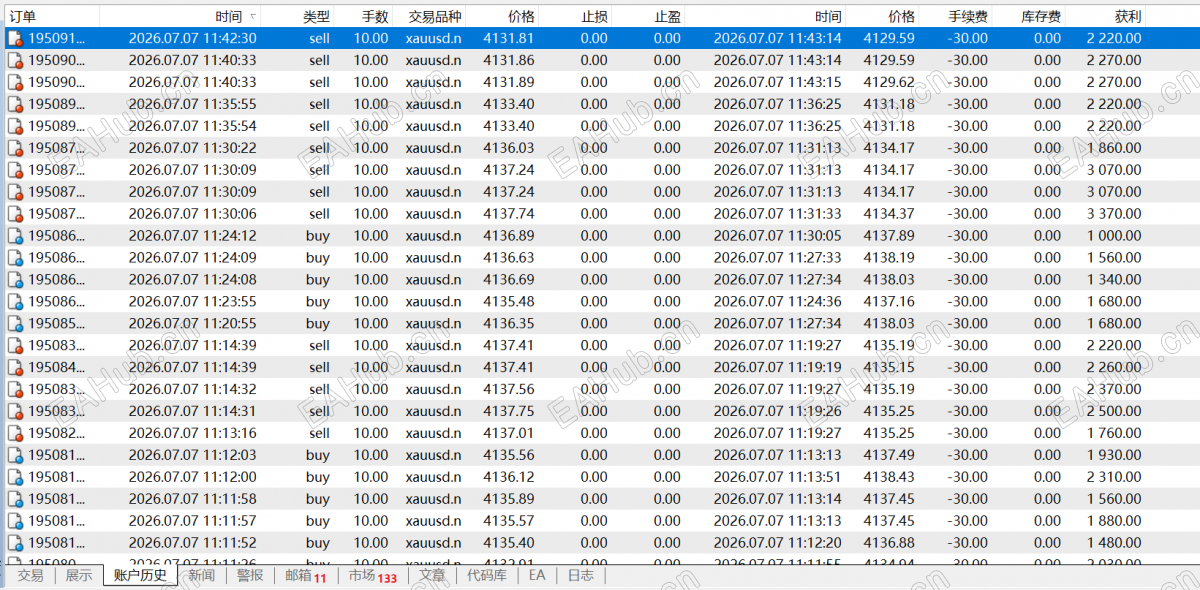This screenshot has width=1200, height=590.
Task: Click the close price 4138.43
Action: (889, 478)
